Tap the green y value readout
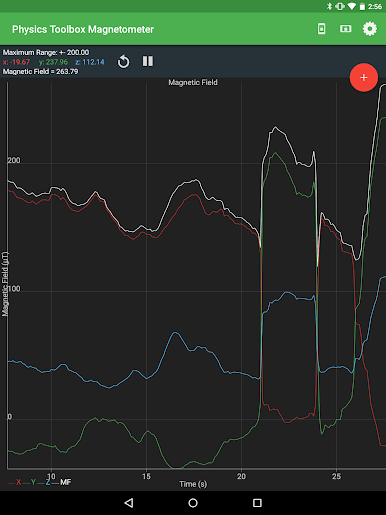This screenshot has height=515, width=386. point(53,62)
